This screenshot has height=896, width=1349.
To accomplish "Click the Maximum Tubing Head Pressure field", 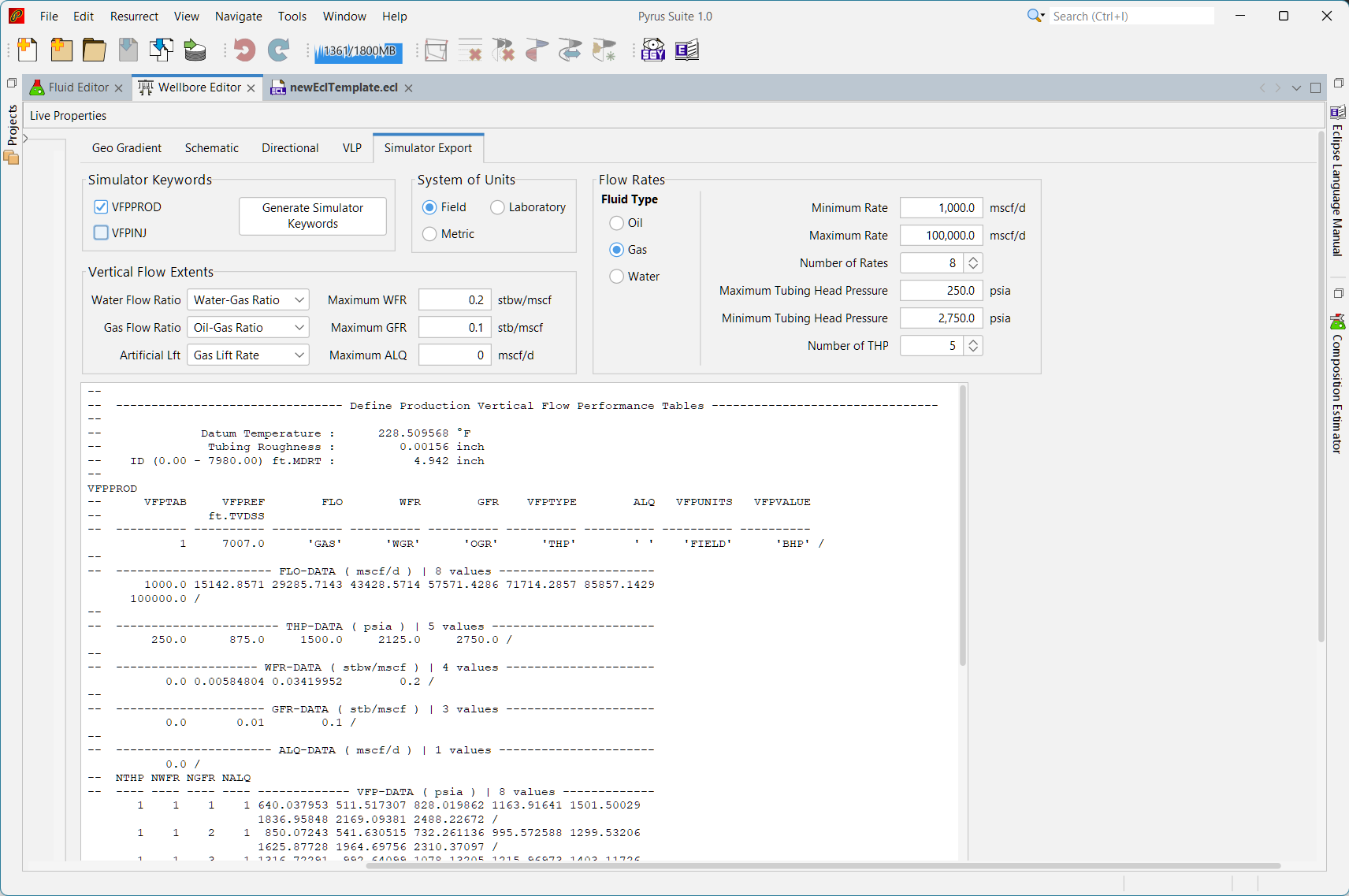I will click(942, 291).
